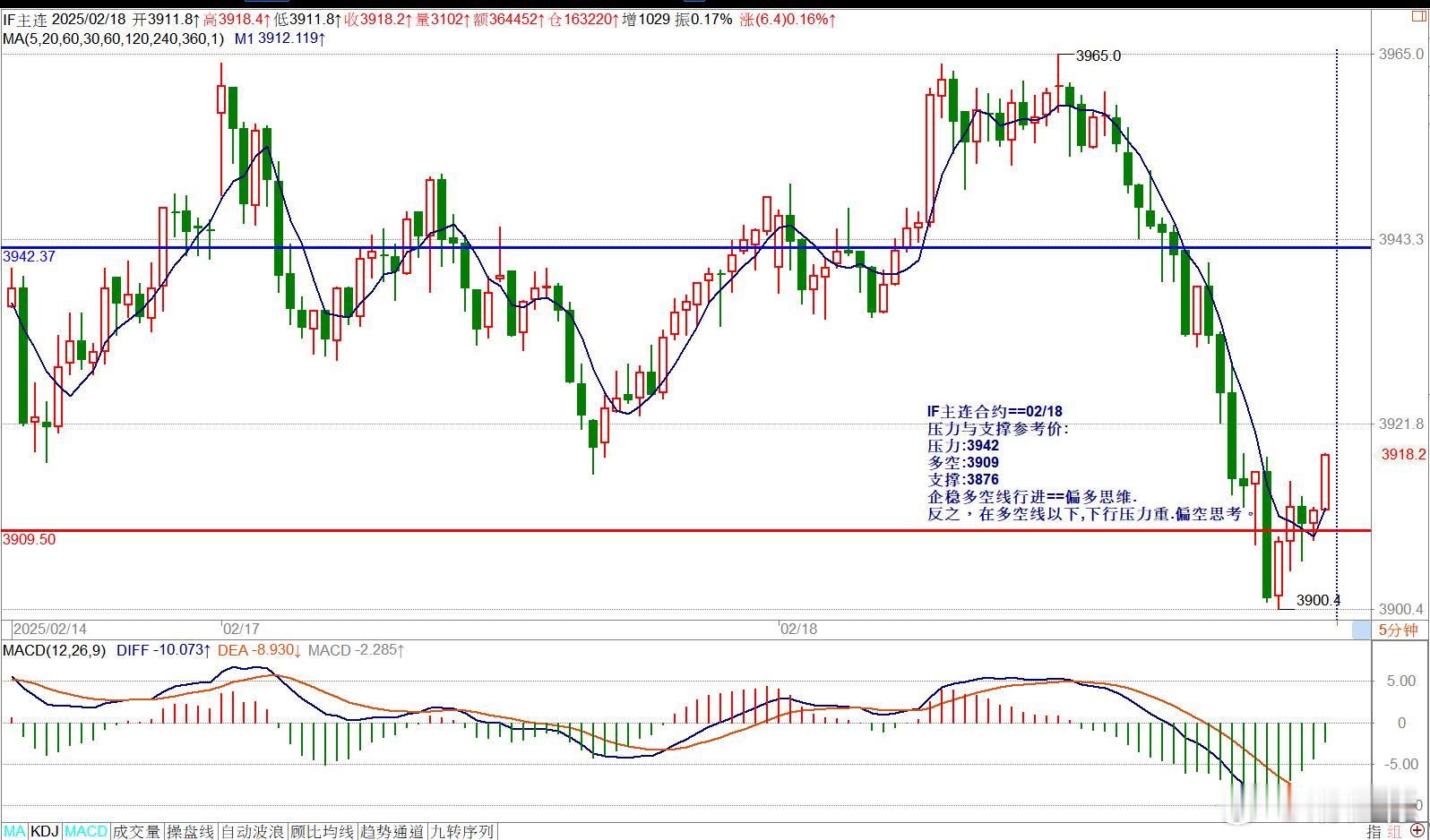Open the 趋势通道 tab

click(x=392, y=831)
